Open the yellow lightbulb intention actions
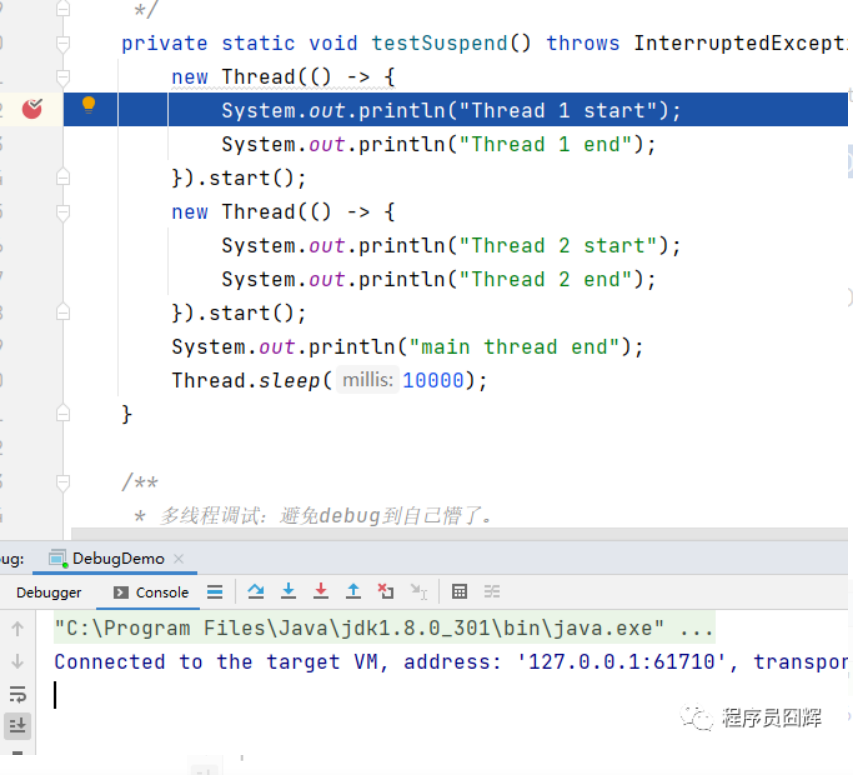The height and width of the screenshot is (782, 853). pyautogui.click(x=89, y=104)
